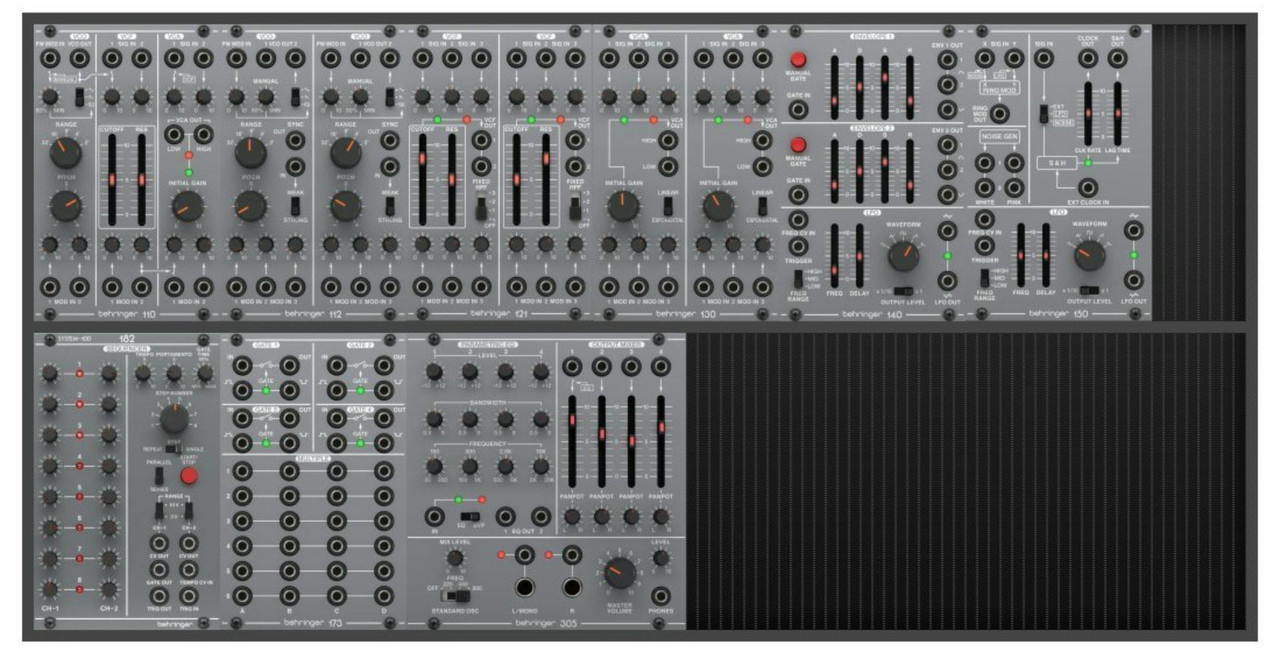Click the LAG TIME slider on module 150
Image resolution: width=1280 pixels, height=660 pixels.
[1116, 113]
